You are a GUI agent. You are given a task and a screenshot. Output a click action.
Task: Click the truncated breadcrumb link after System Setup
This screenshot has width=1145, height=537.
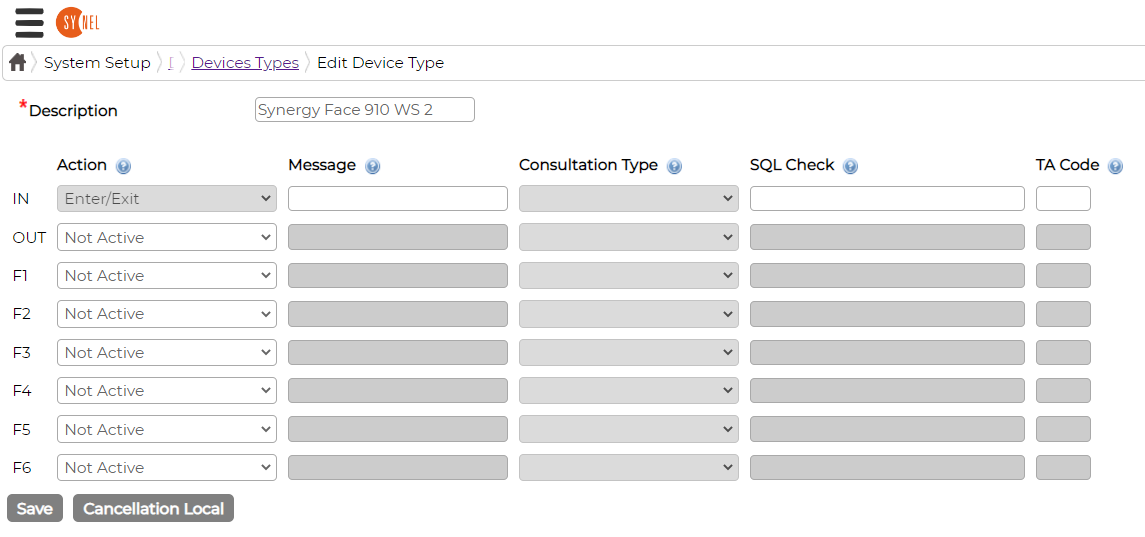point(170,63)
